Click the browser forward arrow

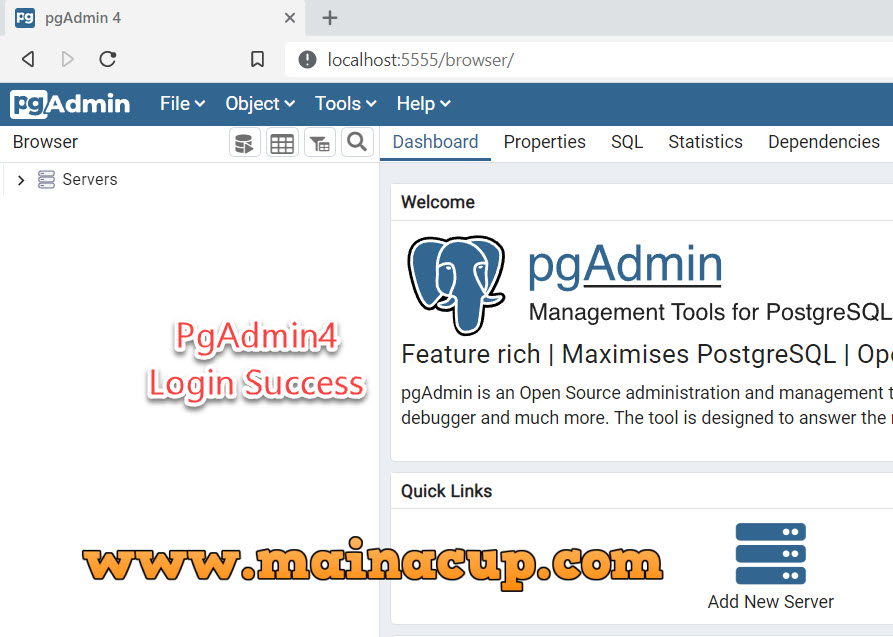click(x=67, y=59)
